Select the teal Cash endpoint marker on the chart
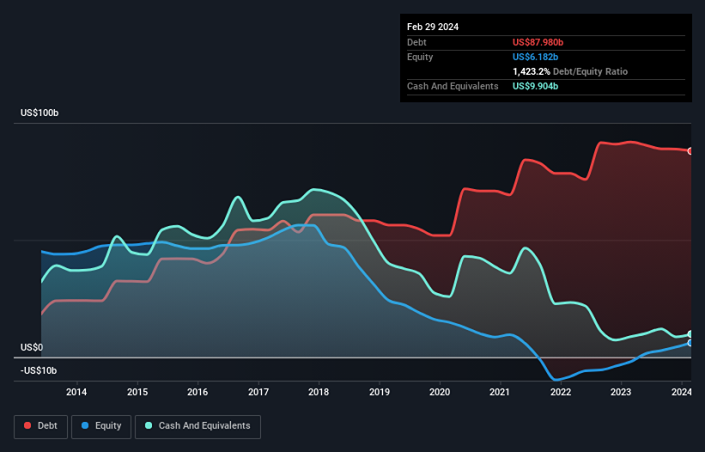 click(x=690, y=334)
